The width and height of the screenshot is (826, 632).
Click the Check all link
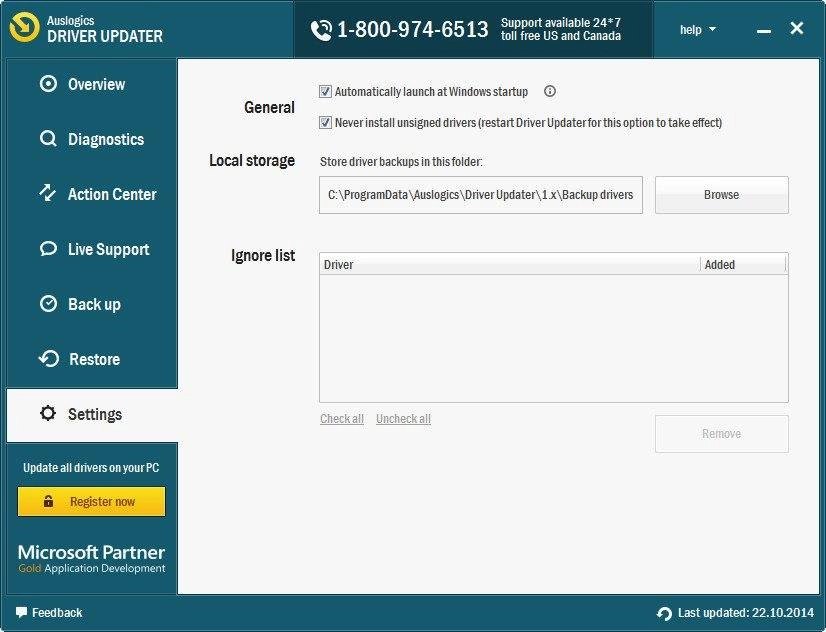coord(342,419)
